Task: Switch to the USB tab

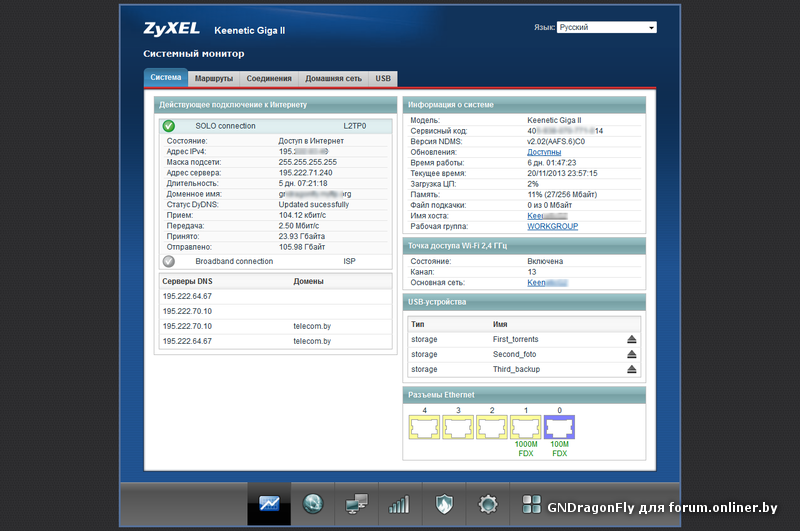Action: (x=383, y=79)
